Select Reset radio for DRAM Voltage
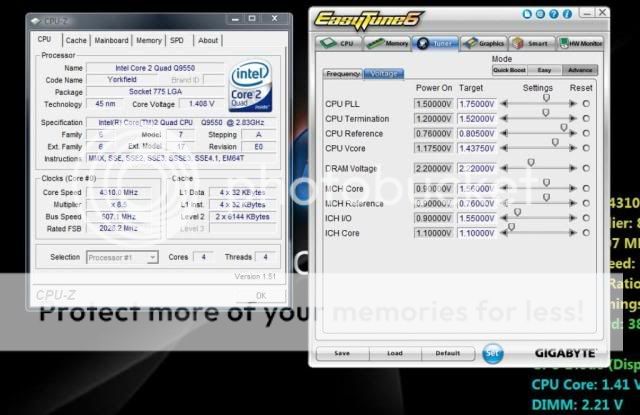This screenshot has height=415, width=640. click(586, 168)
